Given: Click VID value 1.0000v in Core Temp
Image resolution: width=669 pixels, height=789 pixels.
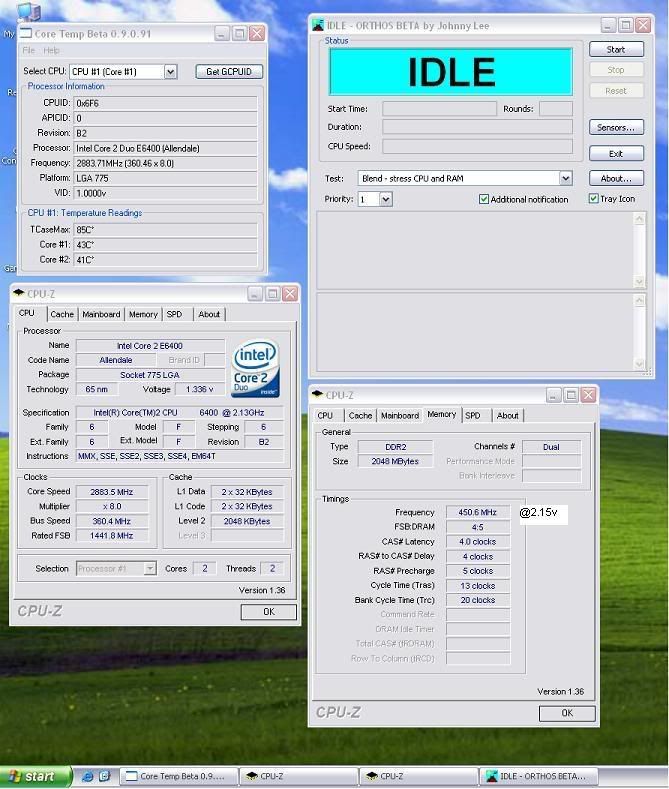Looking at the screenshot, I should pos(165,193).
